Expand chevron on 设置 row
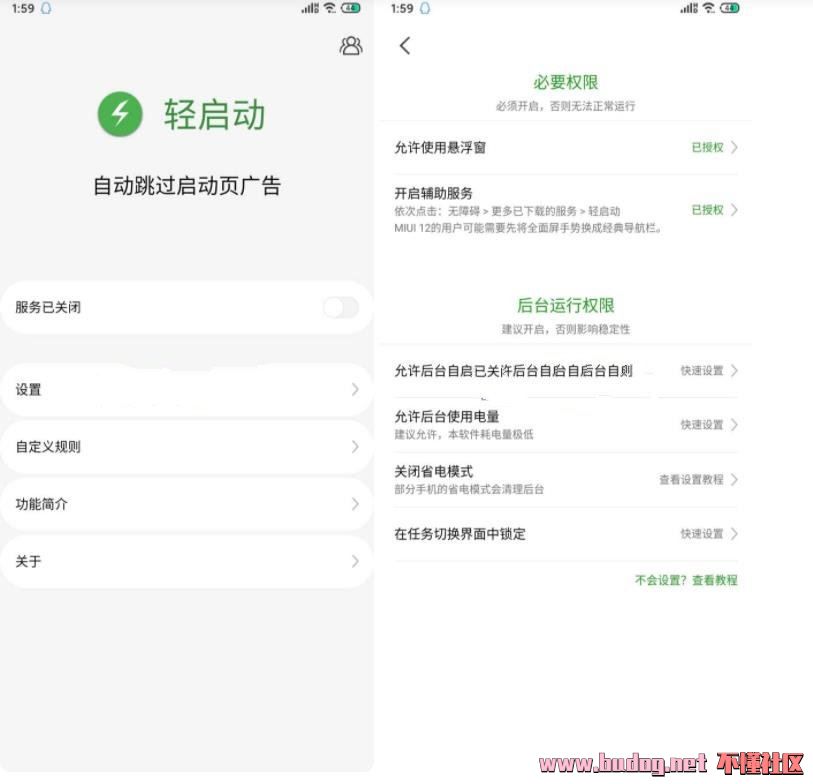 pos(355,389)
